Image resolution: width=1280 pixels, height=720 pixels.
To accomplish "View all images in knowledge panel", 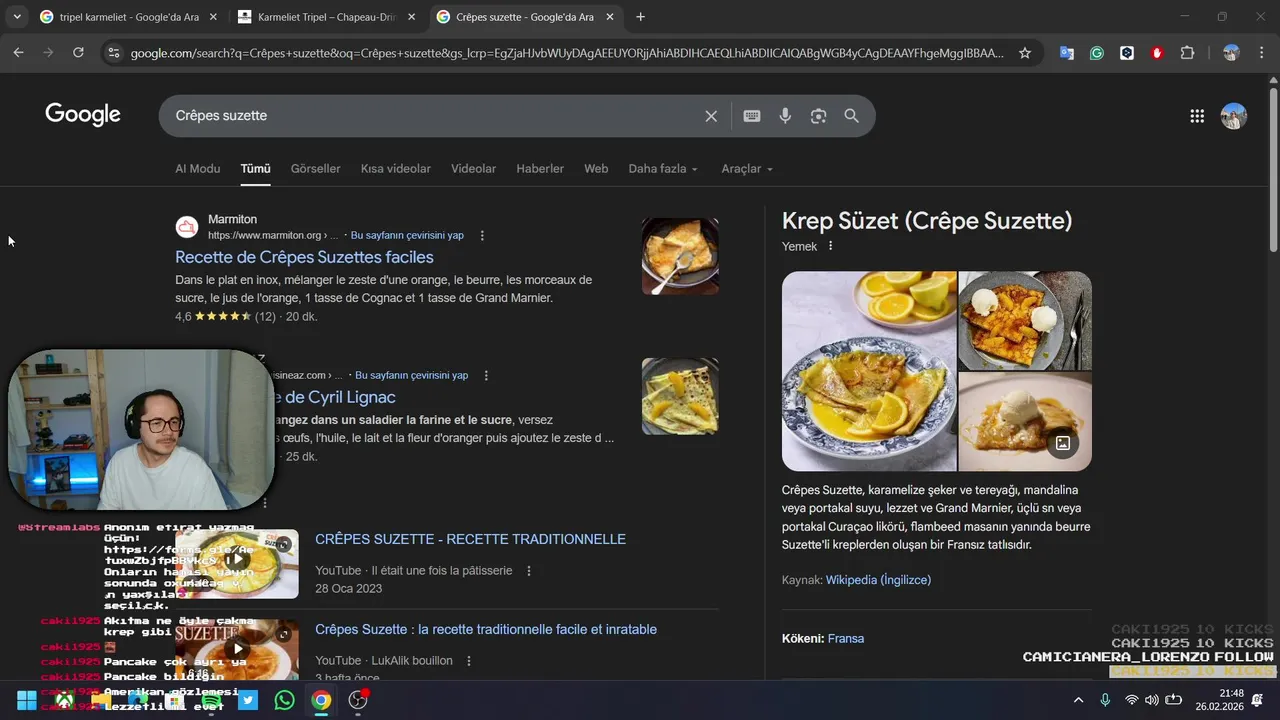I will tap(1063, 443).
